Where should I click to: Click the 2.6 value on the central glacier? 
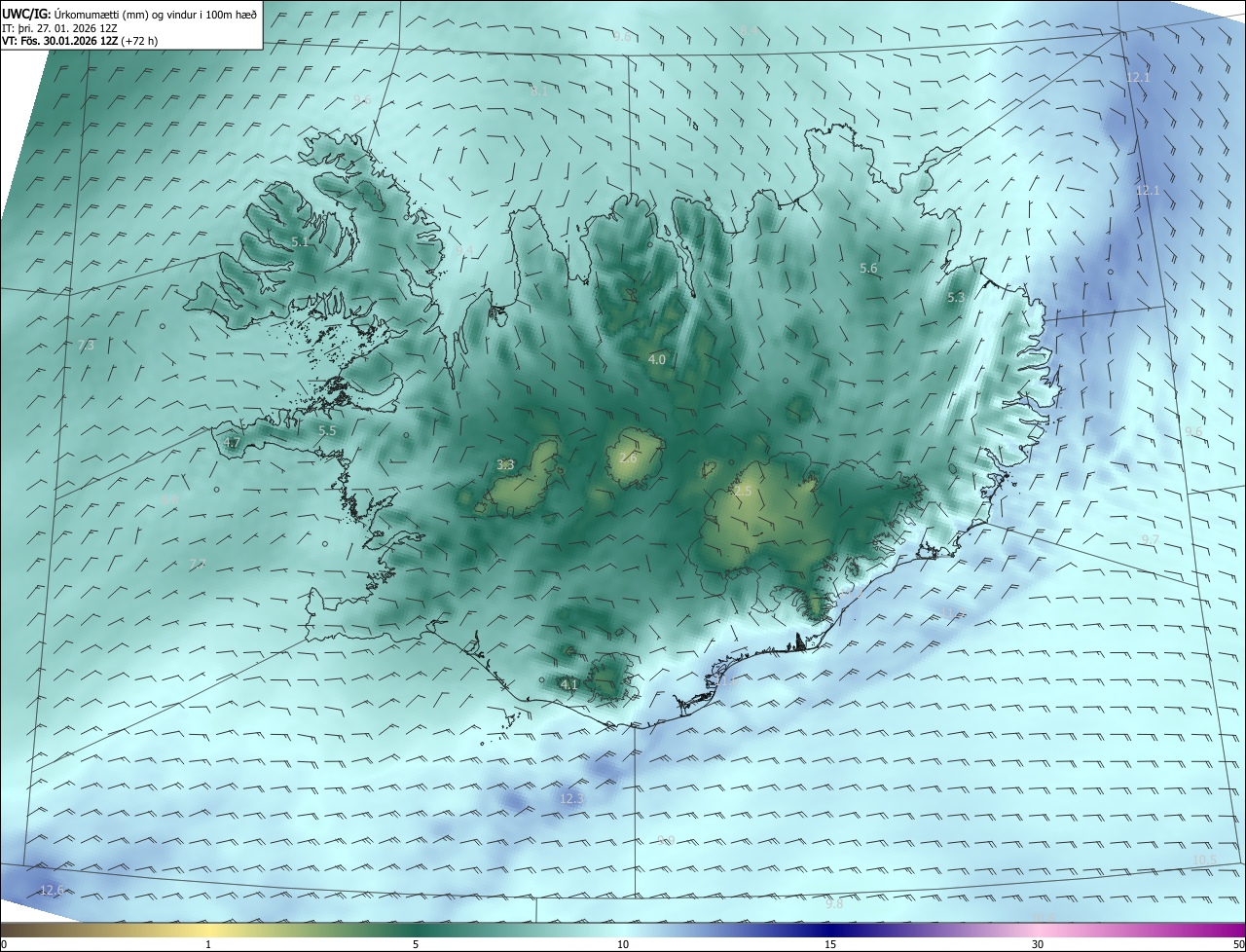(x=628, y=458)
